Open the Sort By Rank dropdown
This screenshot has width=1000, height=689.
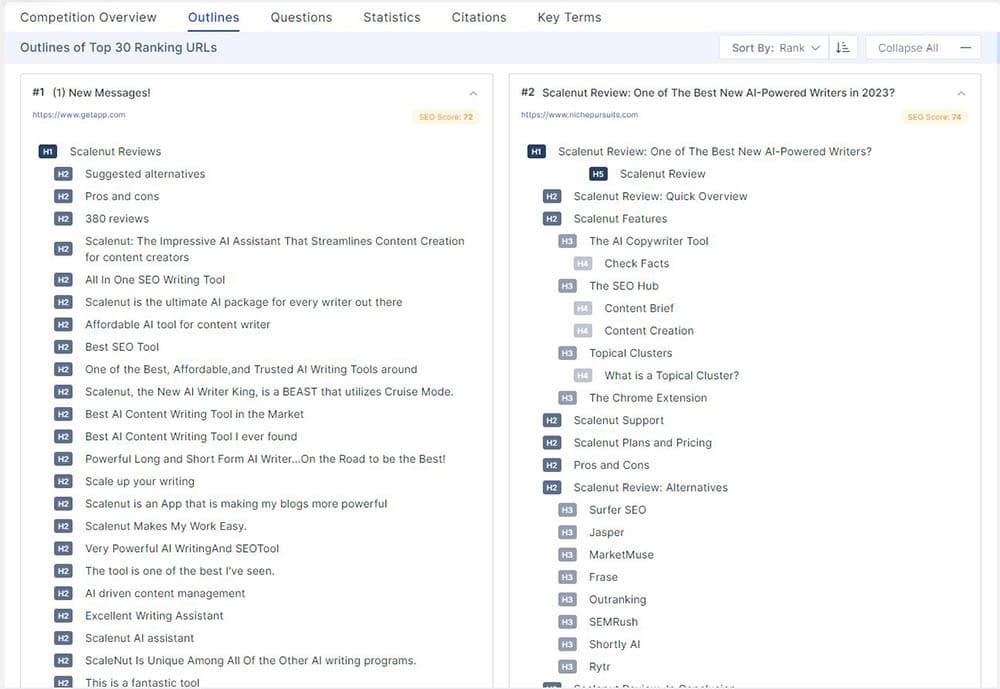click(775, 48)
